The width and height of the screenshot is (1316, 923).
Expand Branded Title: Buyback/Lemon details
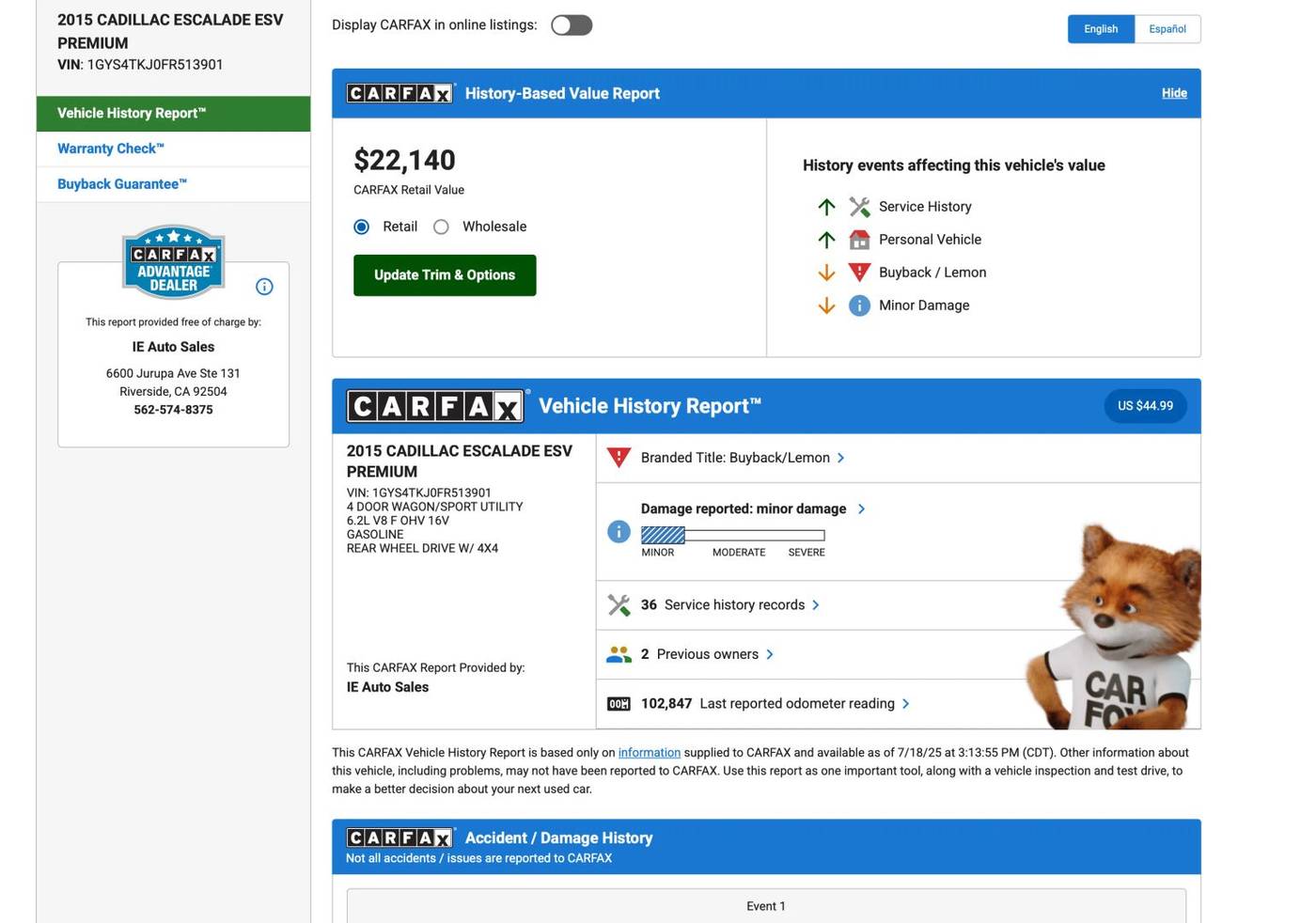[x=840, y=458]
